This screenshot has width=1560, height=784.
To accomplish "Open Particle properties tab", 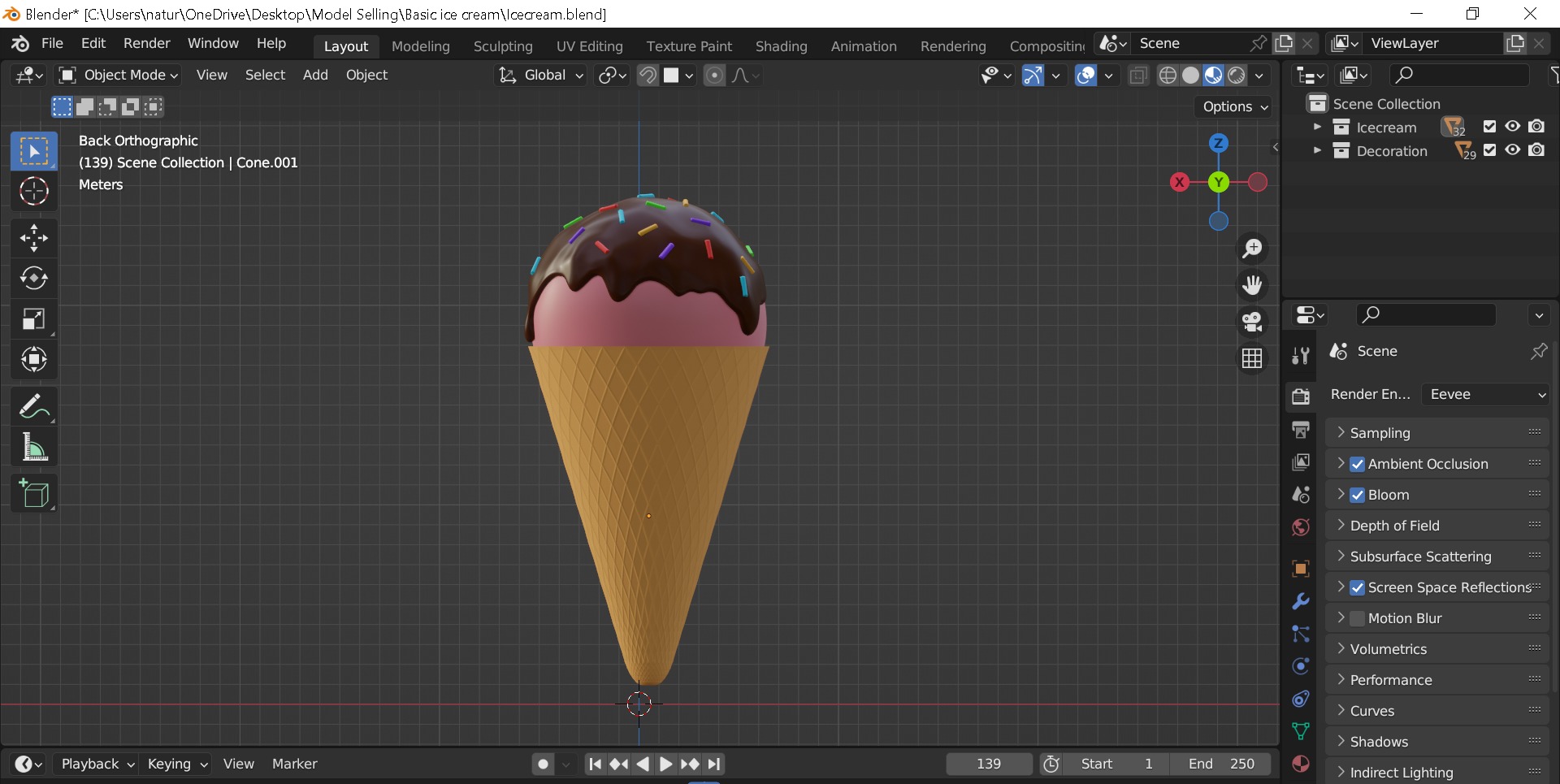I will [x=1301, y=634].
